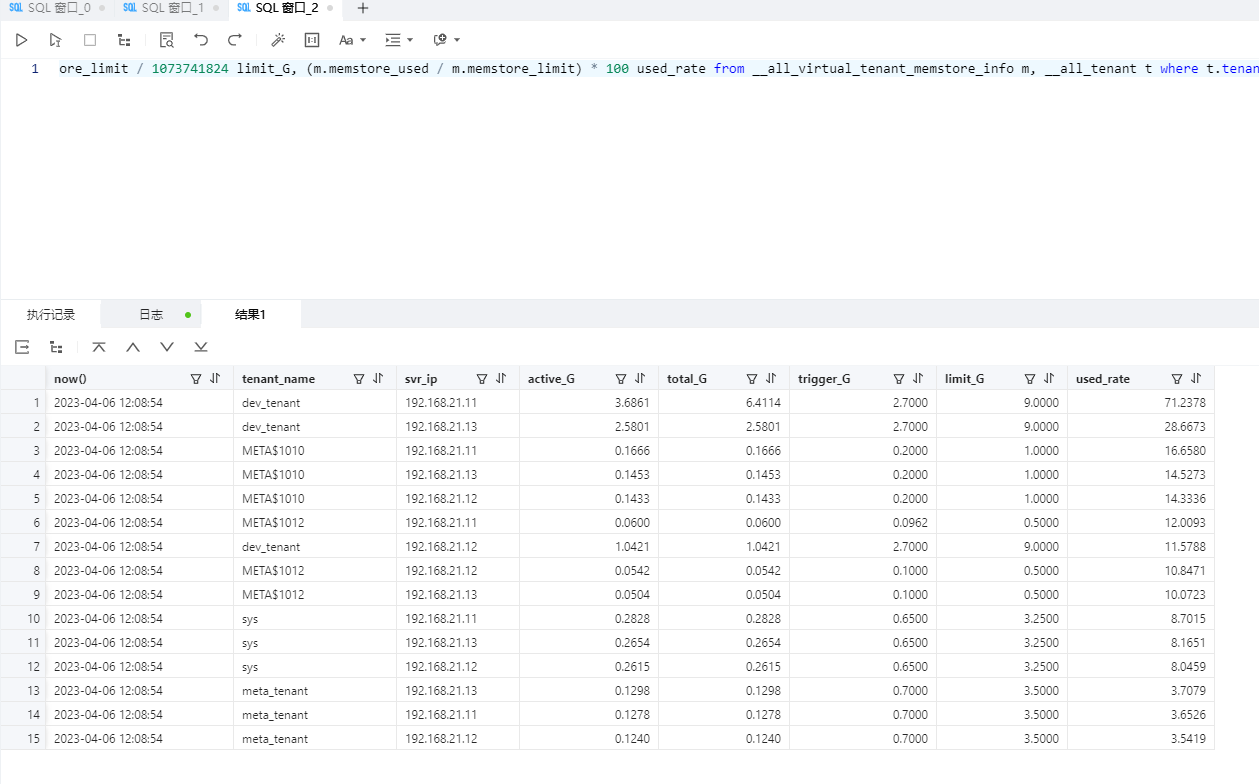Toggle sort on used_rate column
Viewport: 1259px width, 784px height.
1196,379
